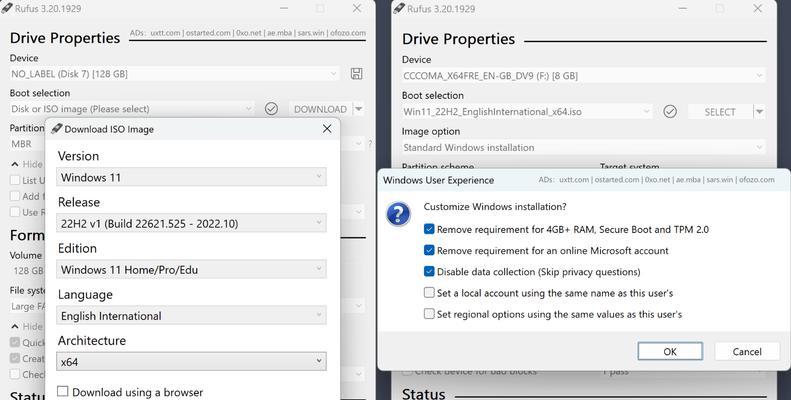
Task: Toggle the Use Rufus MBR checkbox in left window
Action: point(15,212)
